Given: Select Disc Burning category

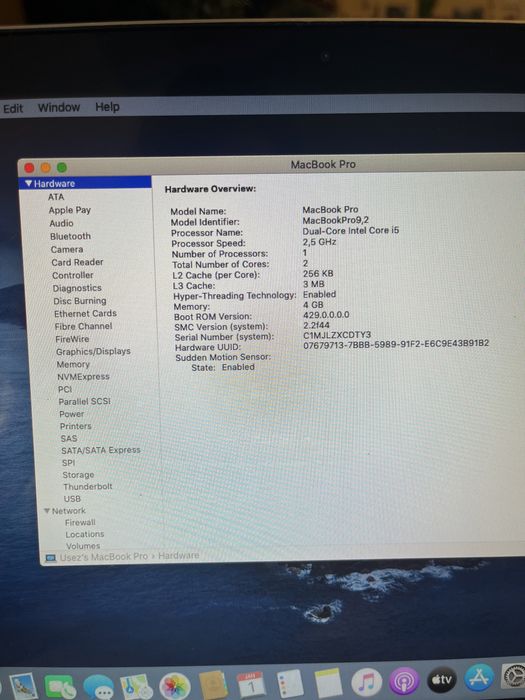Looking at the screenshot, I should [x=80, y=301].
